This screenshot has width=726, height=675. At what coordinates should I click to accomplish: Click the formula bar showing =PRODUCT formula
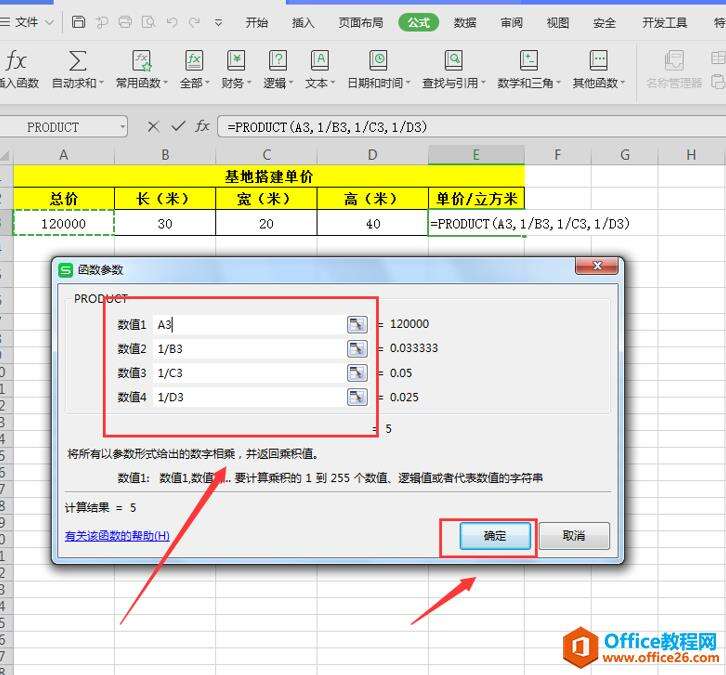(x=470, y=126)
